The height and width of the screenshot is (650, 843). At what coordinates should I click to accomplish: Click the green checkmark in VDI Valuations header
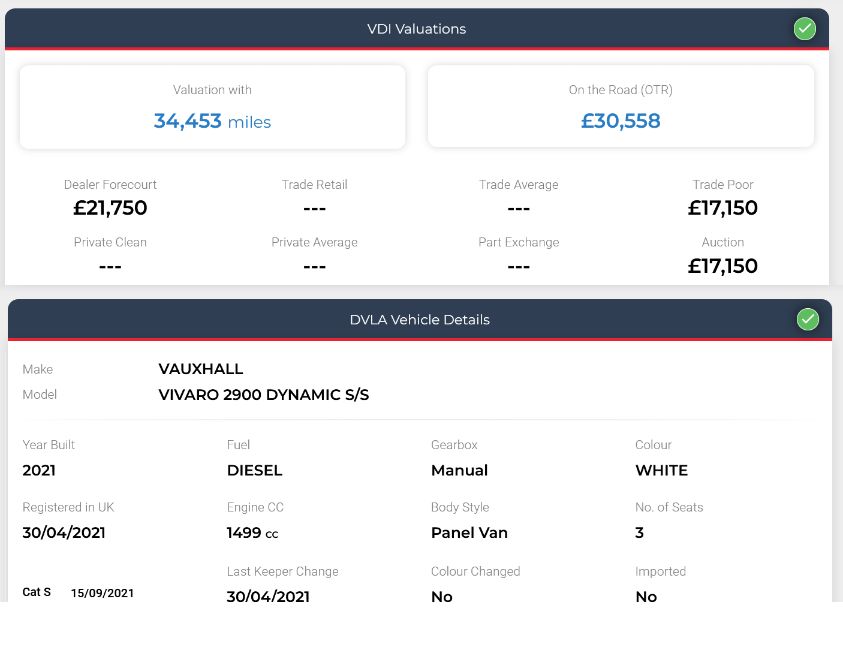[x=804, y=28]
